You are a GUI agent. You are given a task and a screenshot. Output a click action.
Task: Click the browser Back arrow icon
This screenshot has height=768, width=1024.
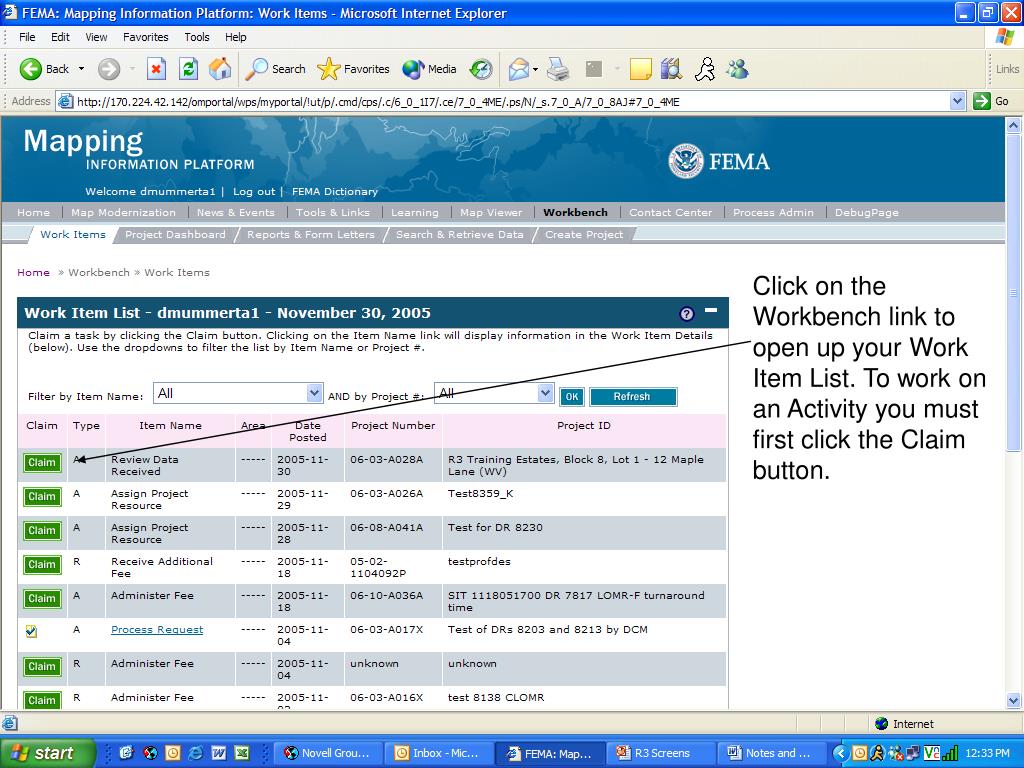[x=30, y=69]
